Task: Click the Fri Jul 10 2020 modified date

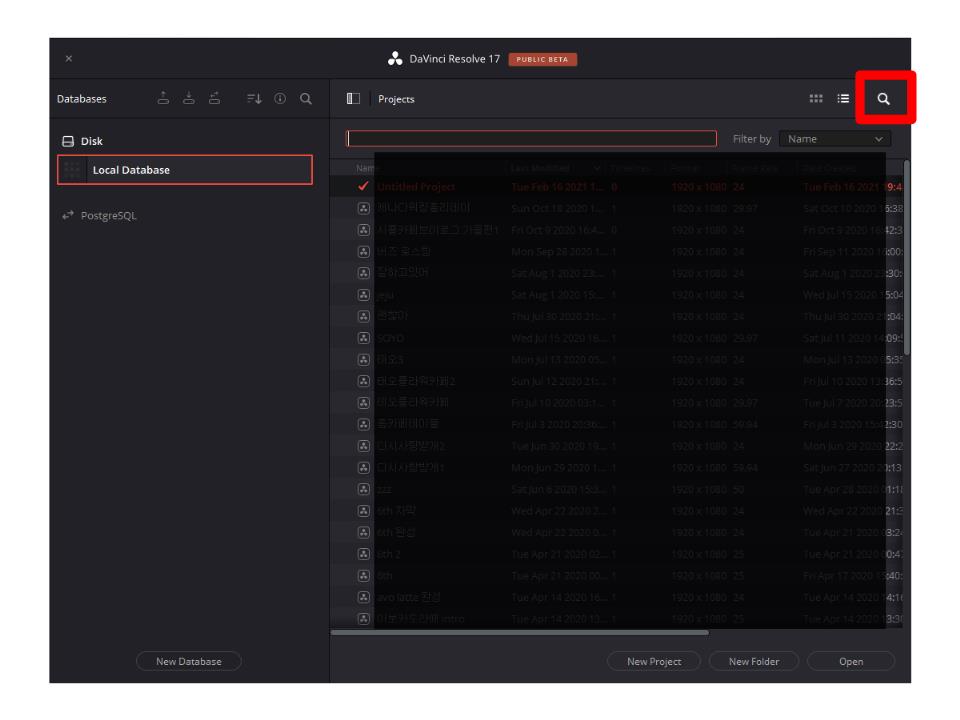Action: click(560, 403)
